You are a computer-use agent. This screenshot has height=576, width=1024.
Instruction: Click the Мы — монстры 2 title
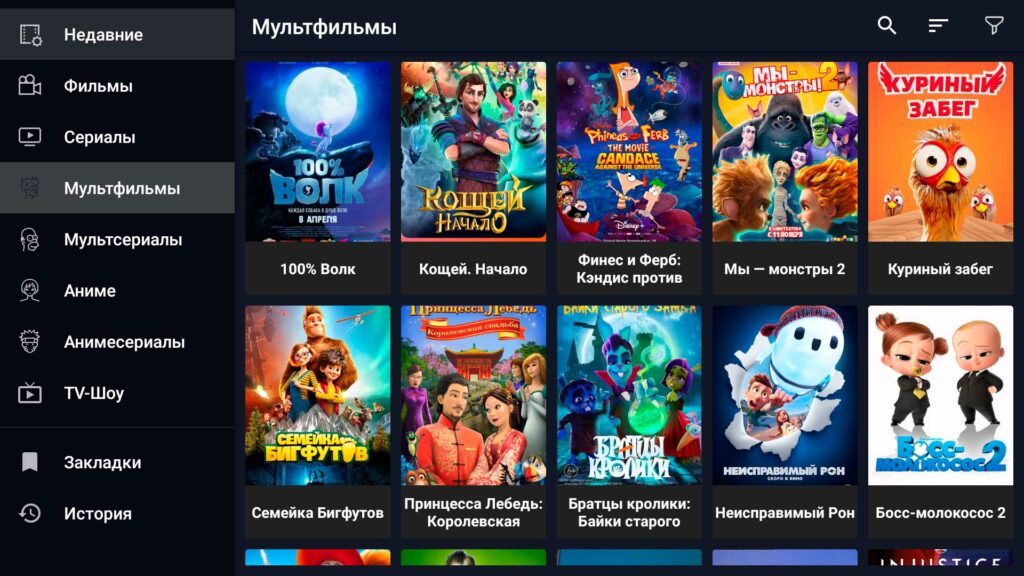tap(784, 269)
